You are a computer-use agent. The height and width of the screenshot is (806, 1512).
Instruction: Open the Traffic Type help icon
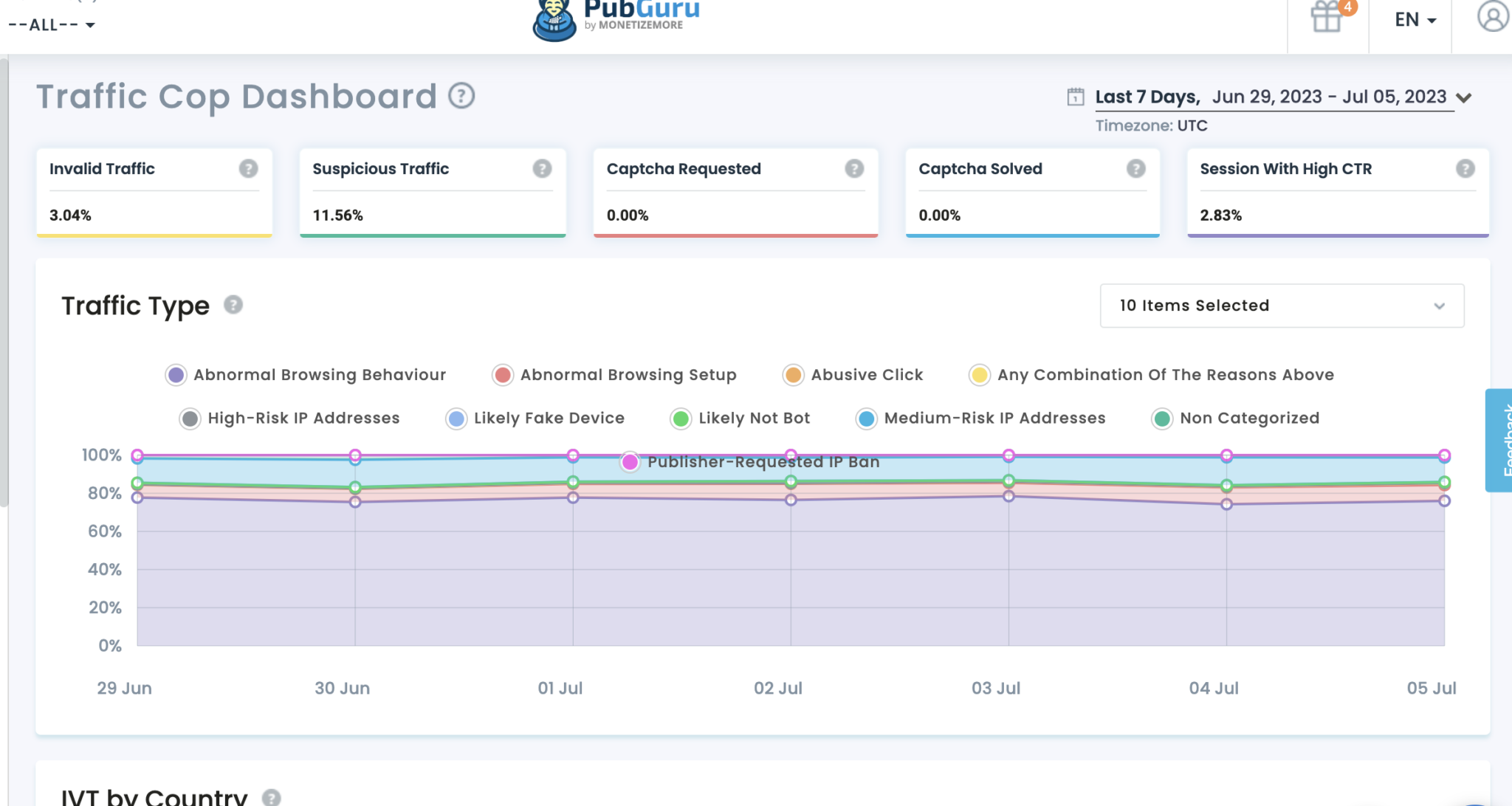233,304
